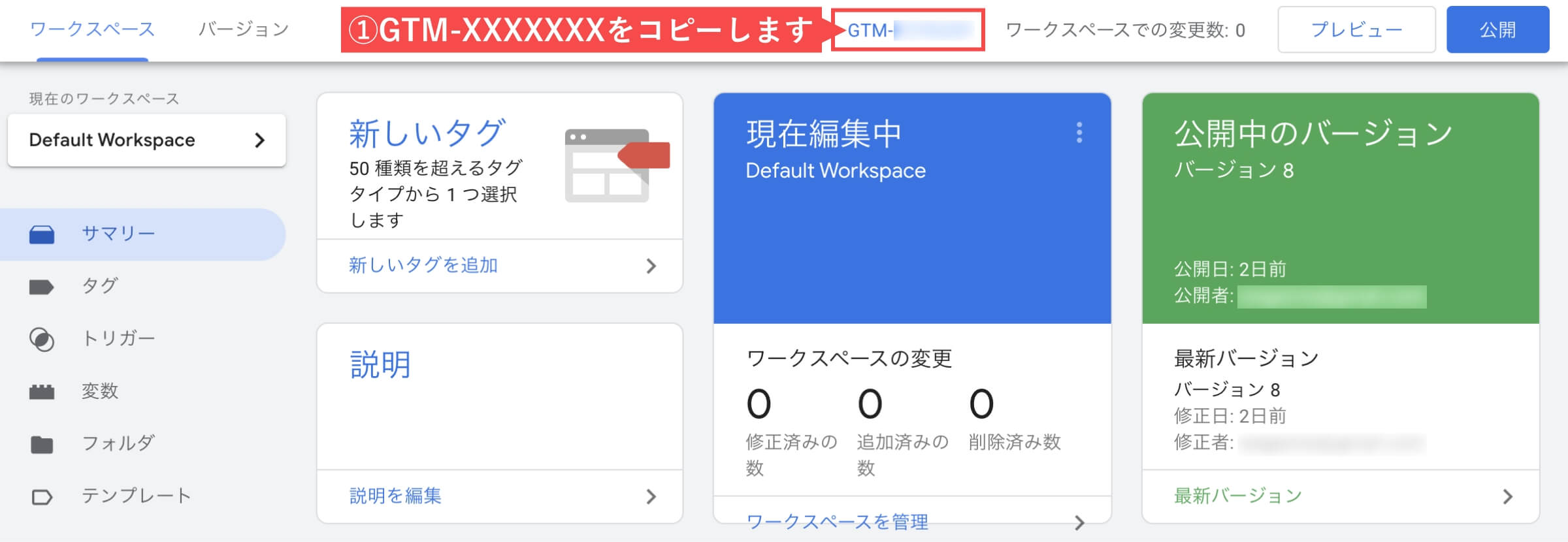Click the 現在編集中 heading
The width and height of the screenshot is (1568, 542).
[x=824, y=134]
